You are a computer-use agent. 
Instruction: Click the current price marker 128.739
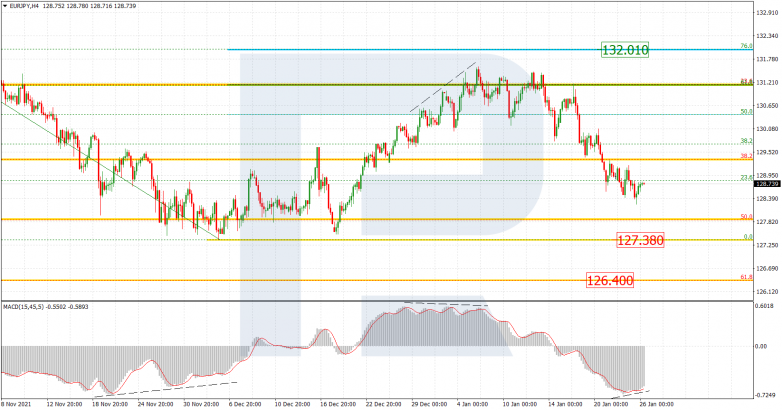pyautogui.click(x=767, y=184)
